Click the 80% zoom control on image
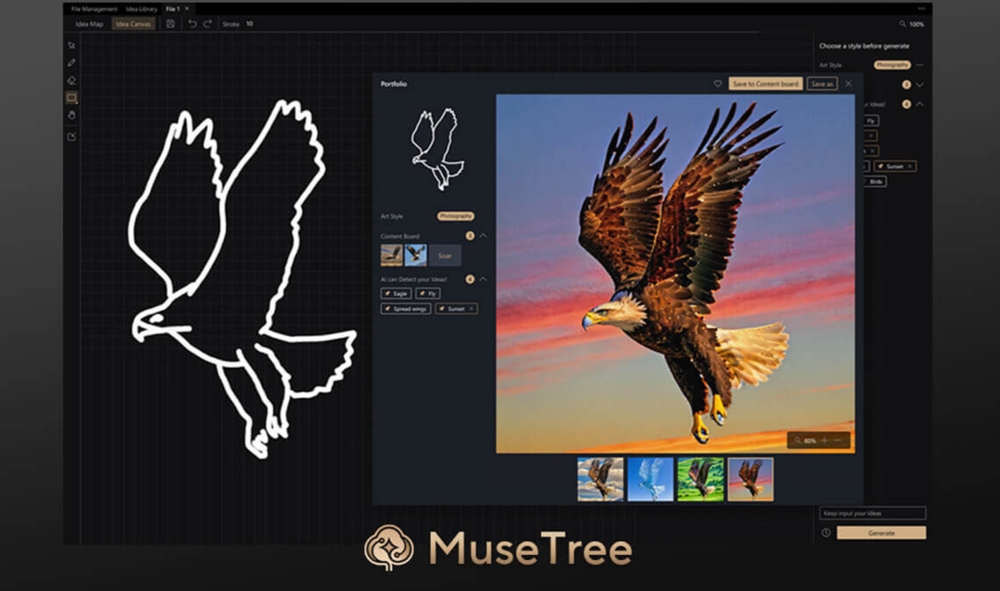The image size is (1000, 591). coord(808,440)
